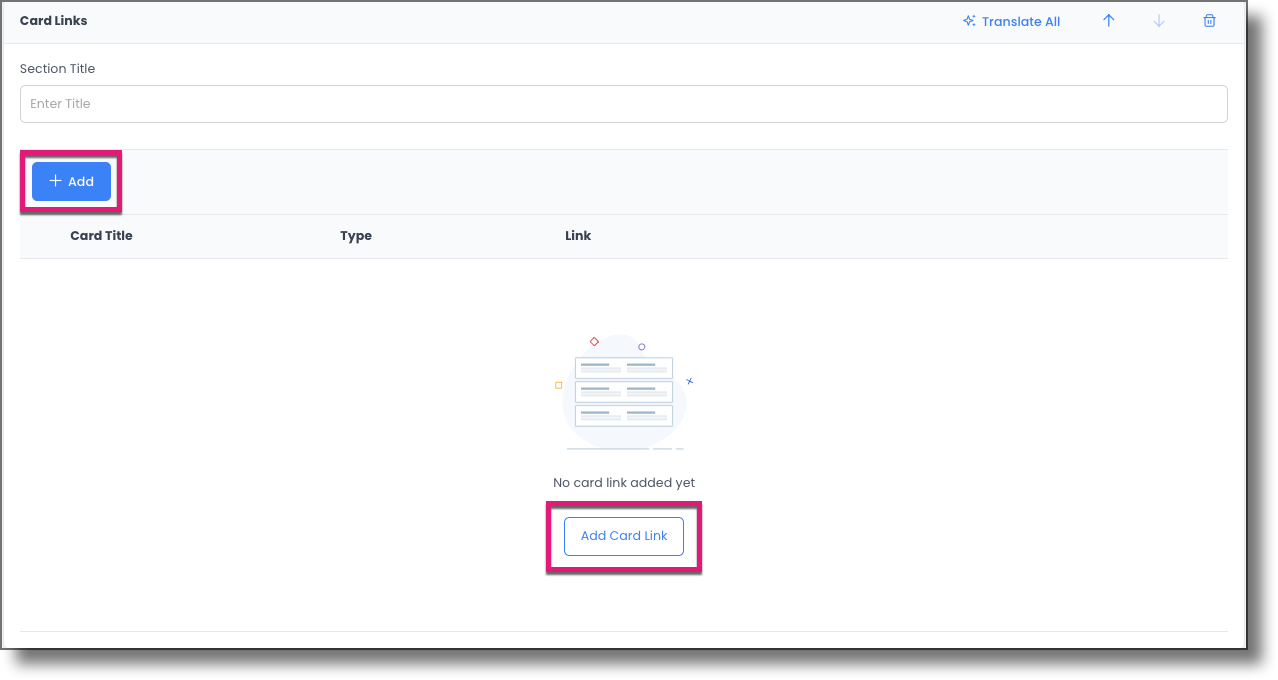Move the Card Links section up with arrow icon
The image size is (1278, 680).
tap(1109, 20)
